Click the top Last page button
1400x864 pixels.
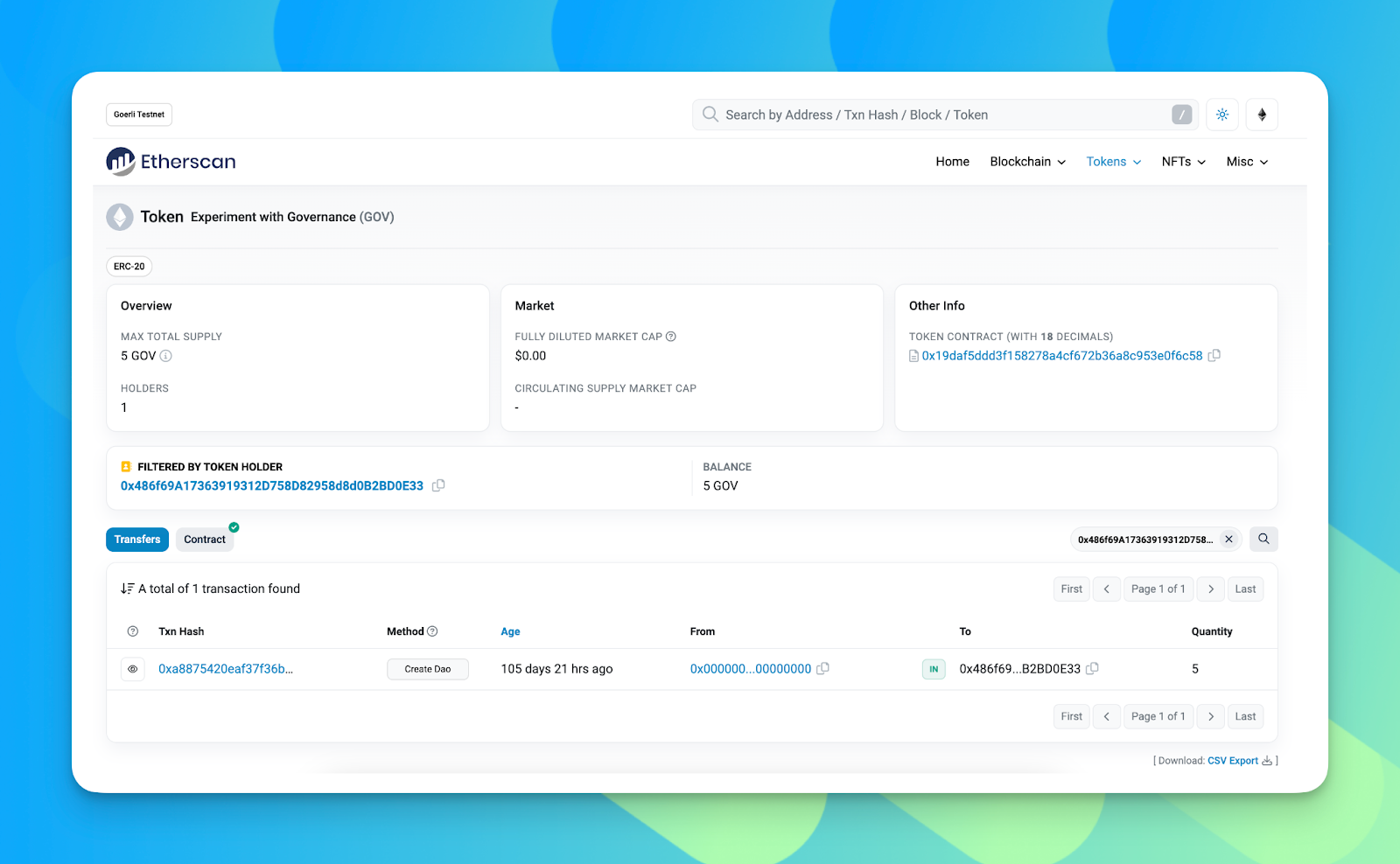point(1245,589)
